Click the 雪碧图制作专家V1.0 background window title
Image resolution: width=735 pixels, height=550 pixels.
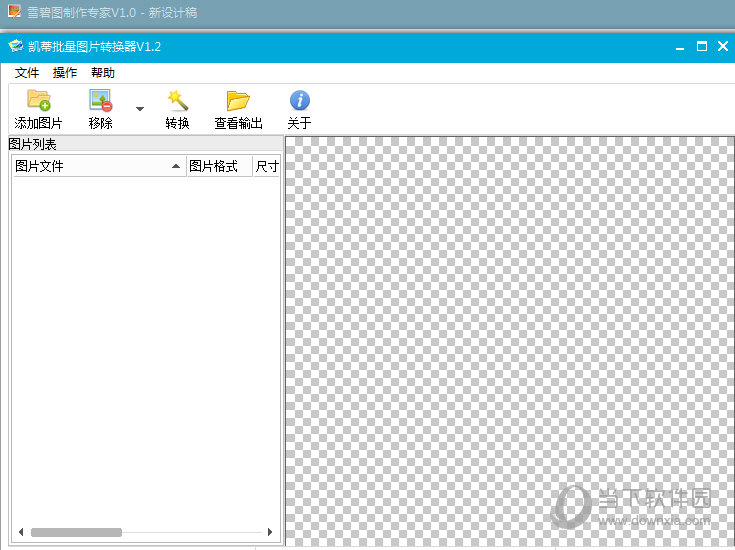pos(112,13)
